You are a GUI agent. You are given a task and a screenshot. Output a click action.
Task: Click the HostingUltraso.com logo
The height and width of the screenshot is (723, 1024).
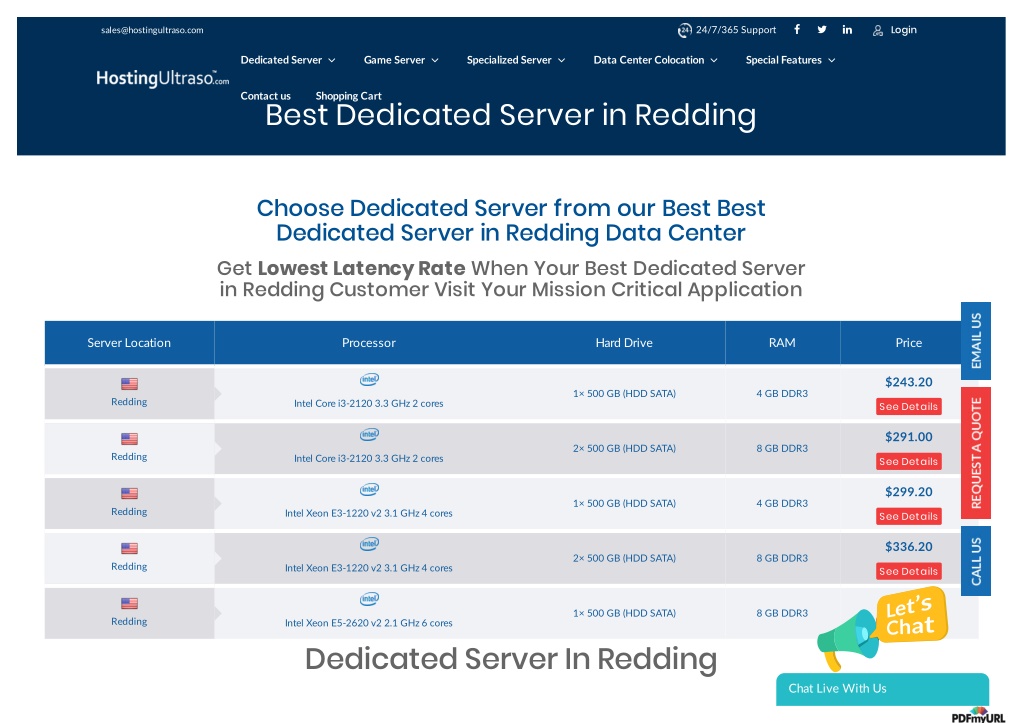pyautogui.click(x=163, y=78)
